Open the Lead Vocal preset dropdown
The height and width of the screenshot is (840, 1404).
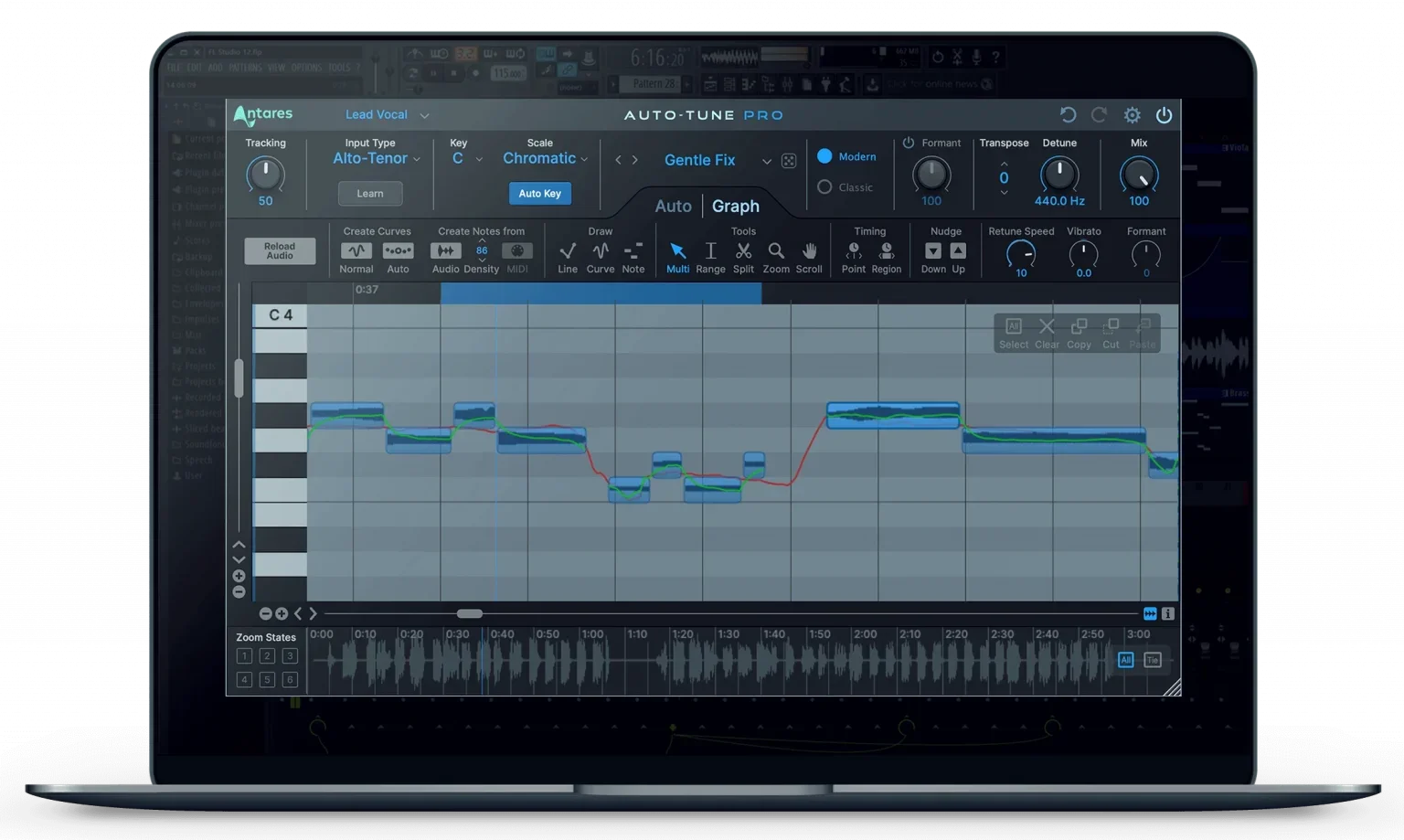tap(387, 115)
